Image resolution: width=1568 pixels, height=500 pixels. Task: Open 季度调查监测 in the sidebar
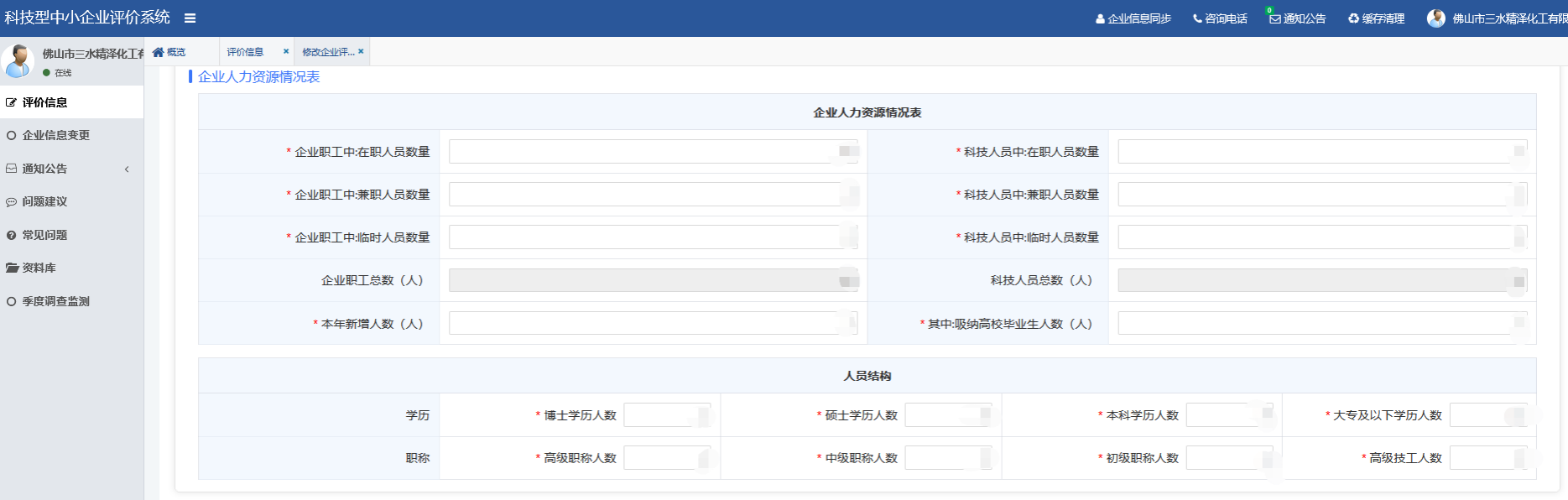55,301
